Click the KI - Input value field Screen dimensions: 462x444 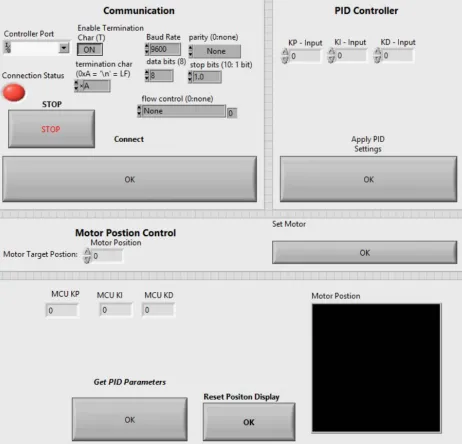(x=351, y=55)
